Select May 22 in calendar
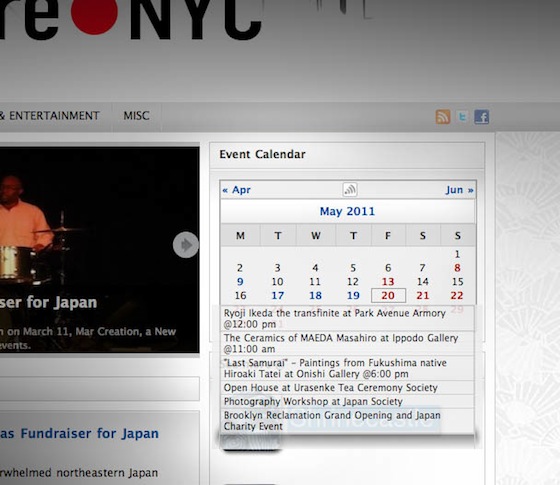Viewport: 560px width, 485px height. (457, 295)
